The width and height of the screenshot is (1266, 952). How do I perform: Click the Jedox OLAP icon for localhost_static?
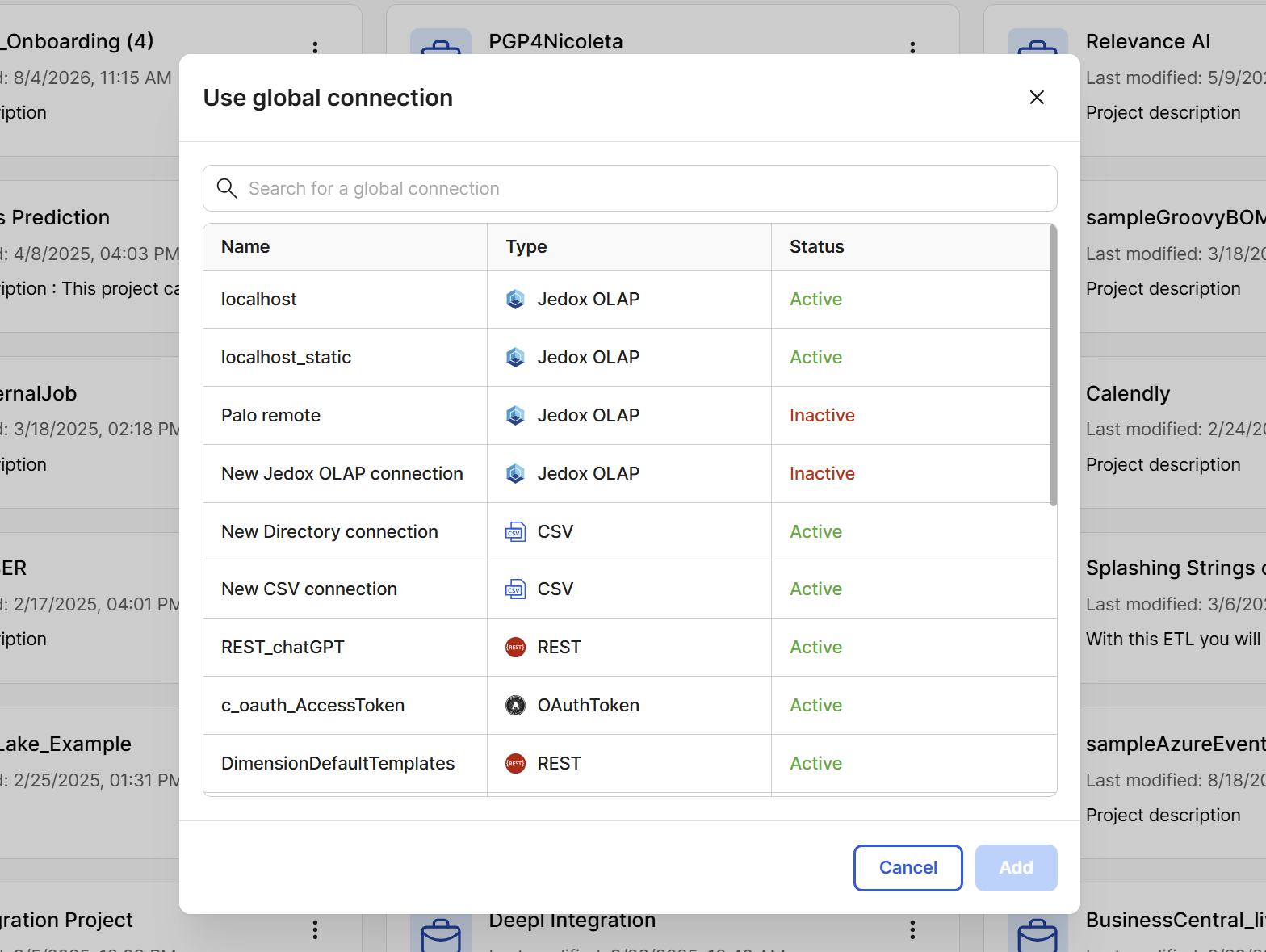[515, 357]
